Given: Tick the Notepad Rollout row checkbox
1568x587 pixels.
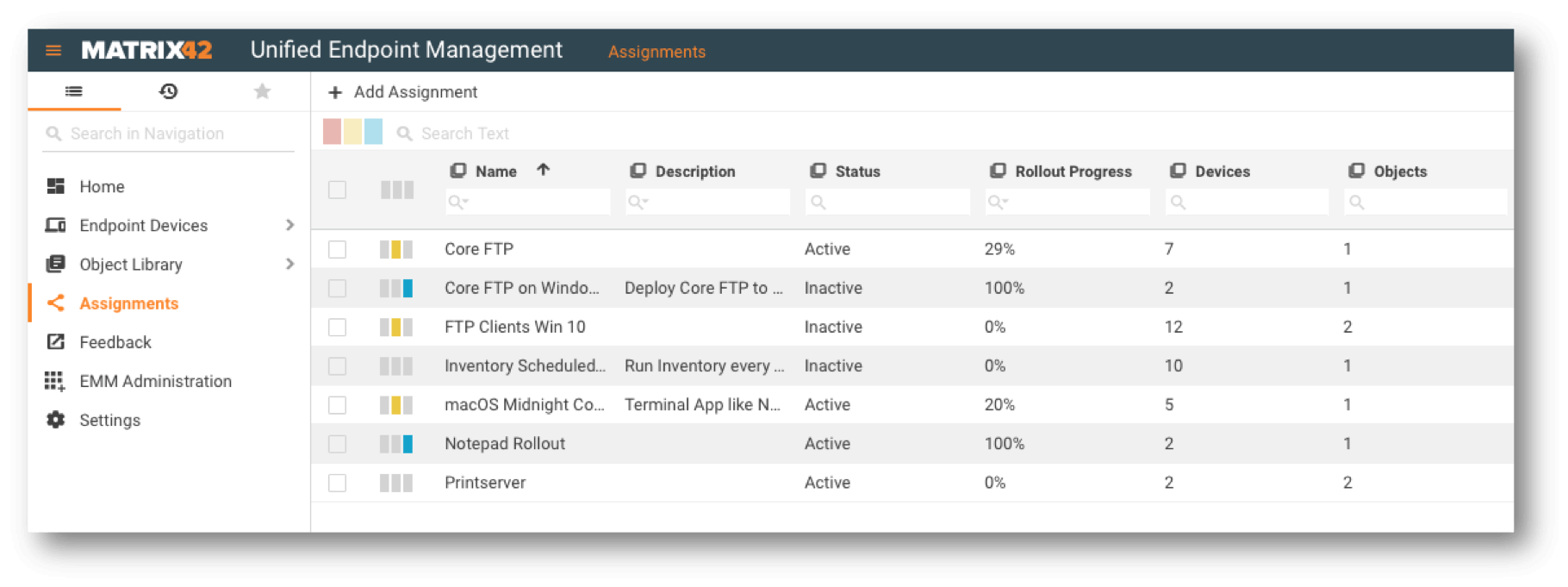Looking at the screenshot, I should 337,444.
